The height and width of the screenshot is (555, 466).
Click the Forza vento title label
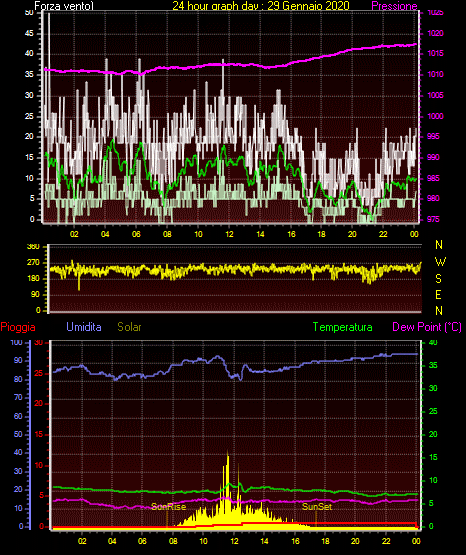click(64, 6)
